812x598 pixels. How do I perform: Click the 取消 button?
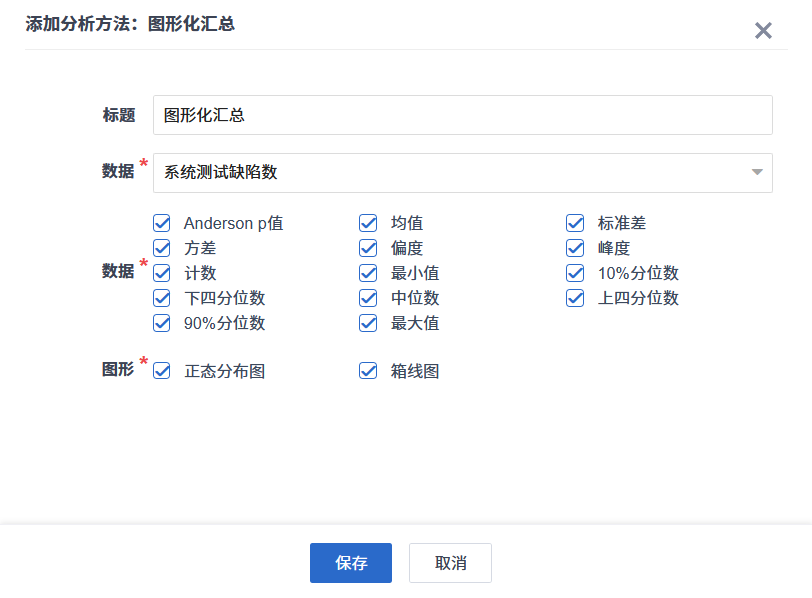pyautogui.click(x=450, y=563)
